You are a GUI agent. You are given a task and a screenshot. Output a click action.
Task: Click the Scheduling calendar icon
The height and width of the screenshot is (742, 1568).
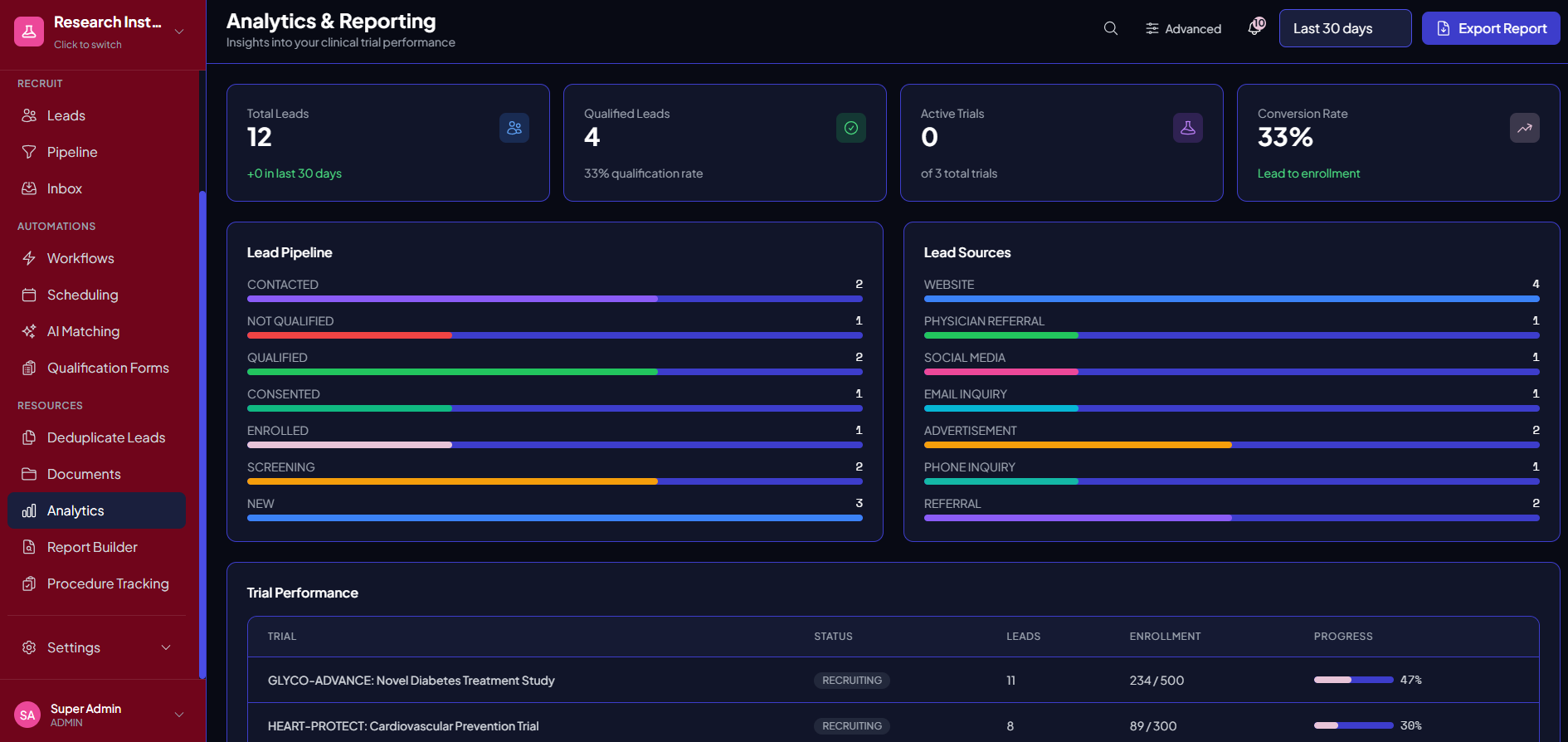tap(29, 295)
